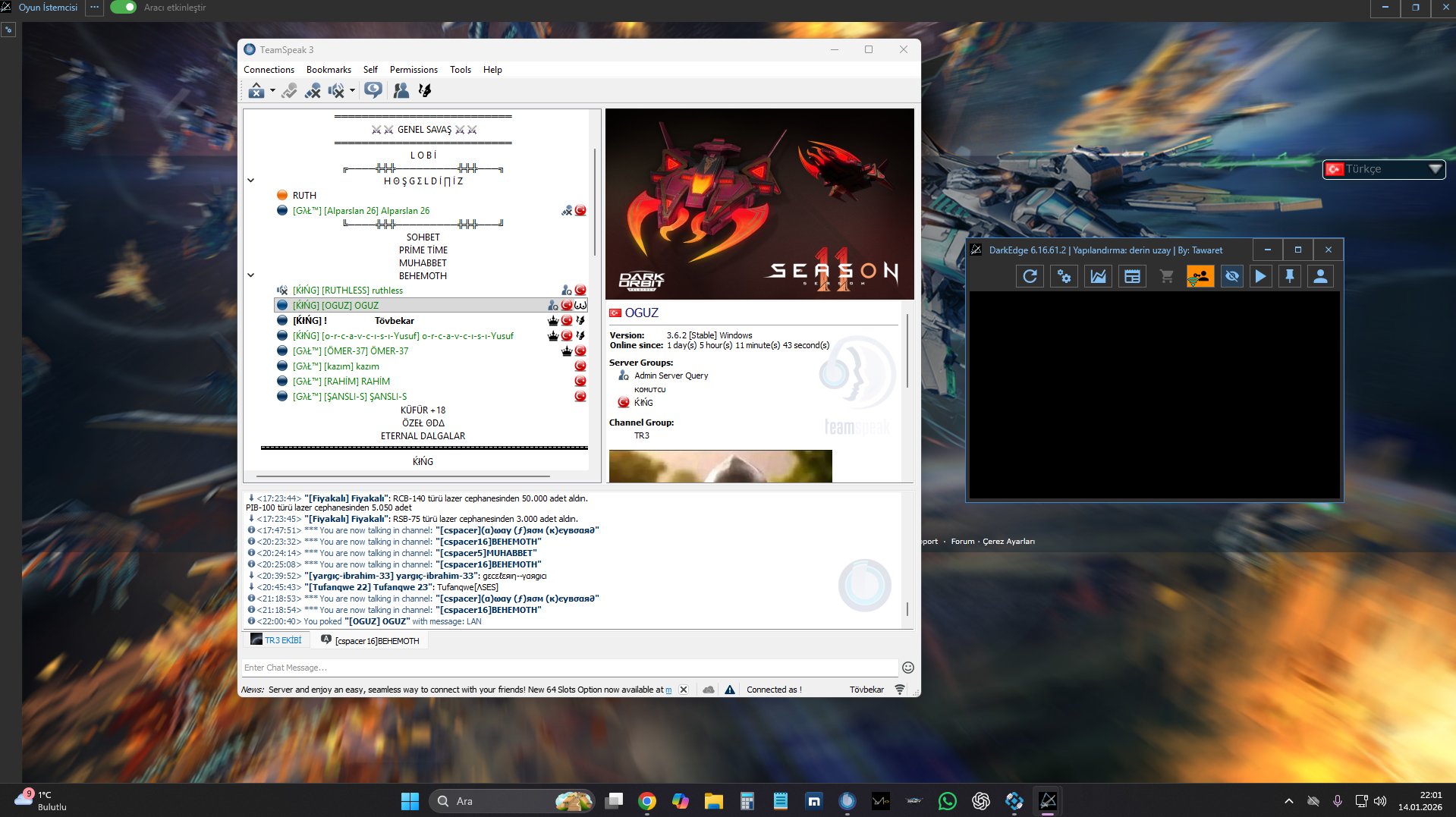Viewport: 1456px width, 817px height.
Task: Open the Help menu in TeamSpeak
Action: (x=492, y=70)
